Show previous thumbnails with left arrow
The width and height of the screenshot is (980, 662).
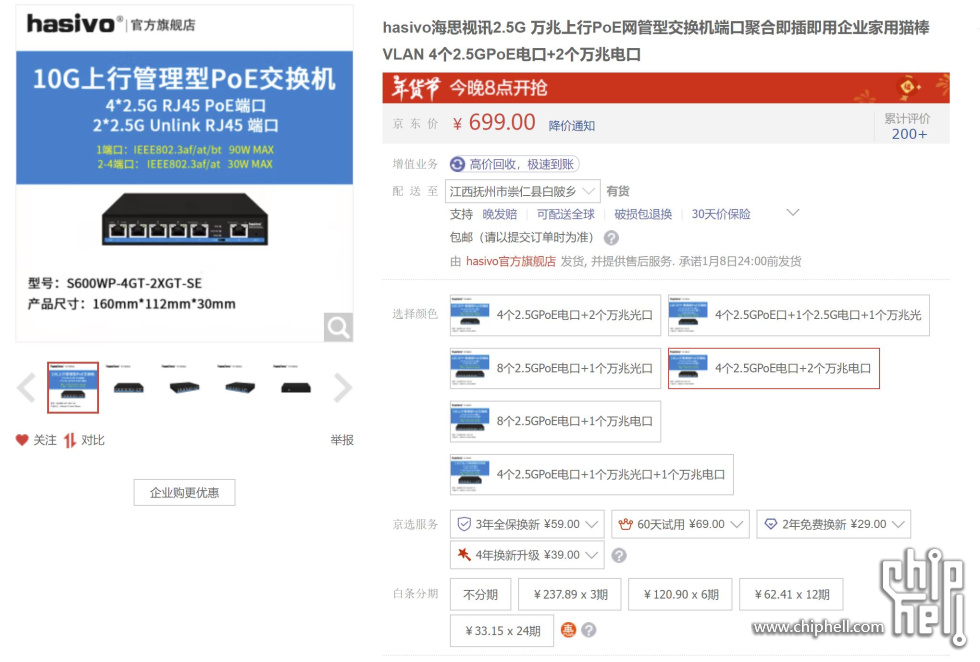(x=26, y=388)
